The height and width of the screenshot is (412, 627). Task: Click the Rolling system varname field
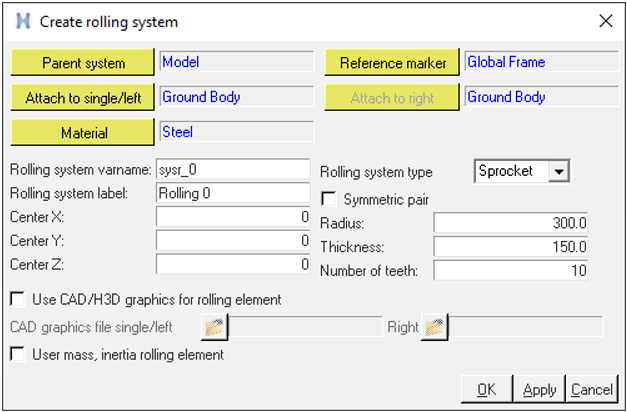[233, 168]
